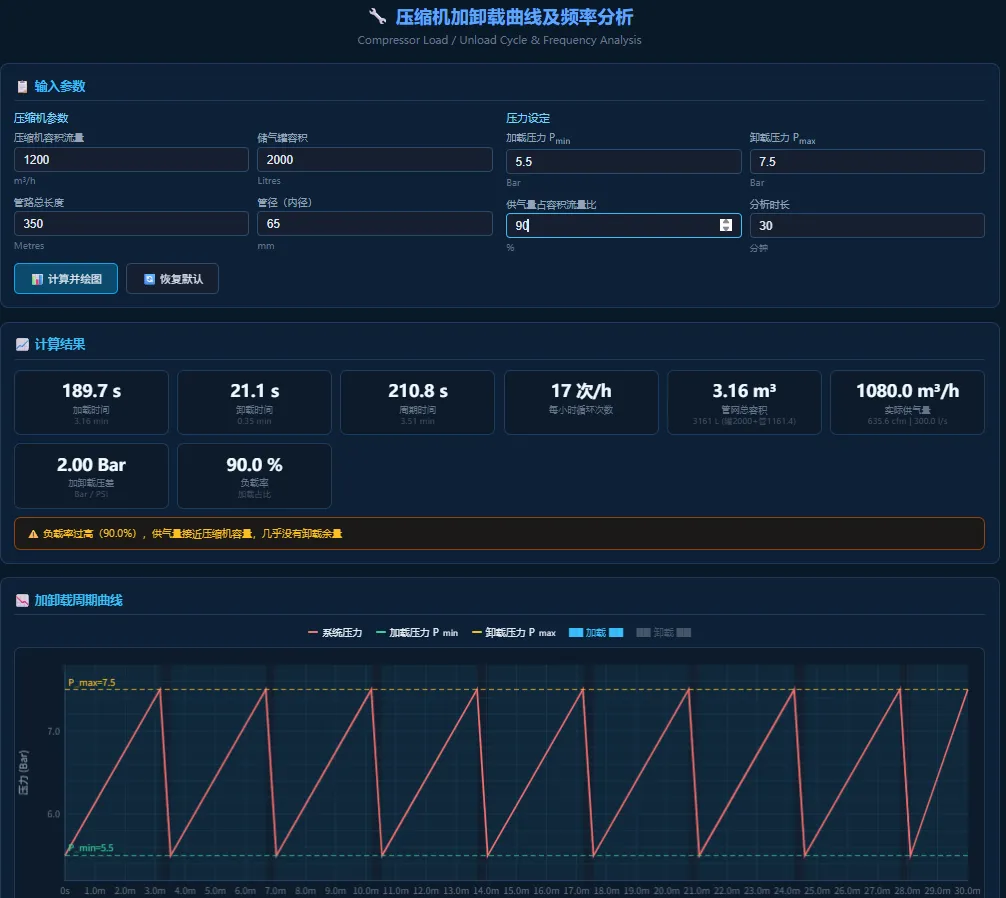The height and width of the screenshot is (898, 1006).
Task: Focus the 储气罐容积 input showing 2000
Action: coord(375,160)
